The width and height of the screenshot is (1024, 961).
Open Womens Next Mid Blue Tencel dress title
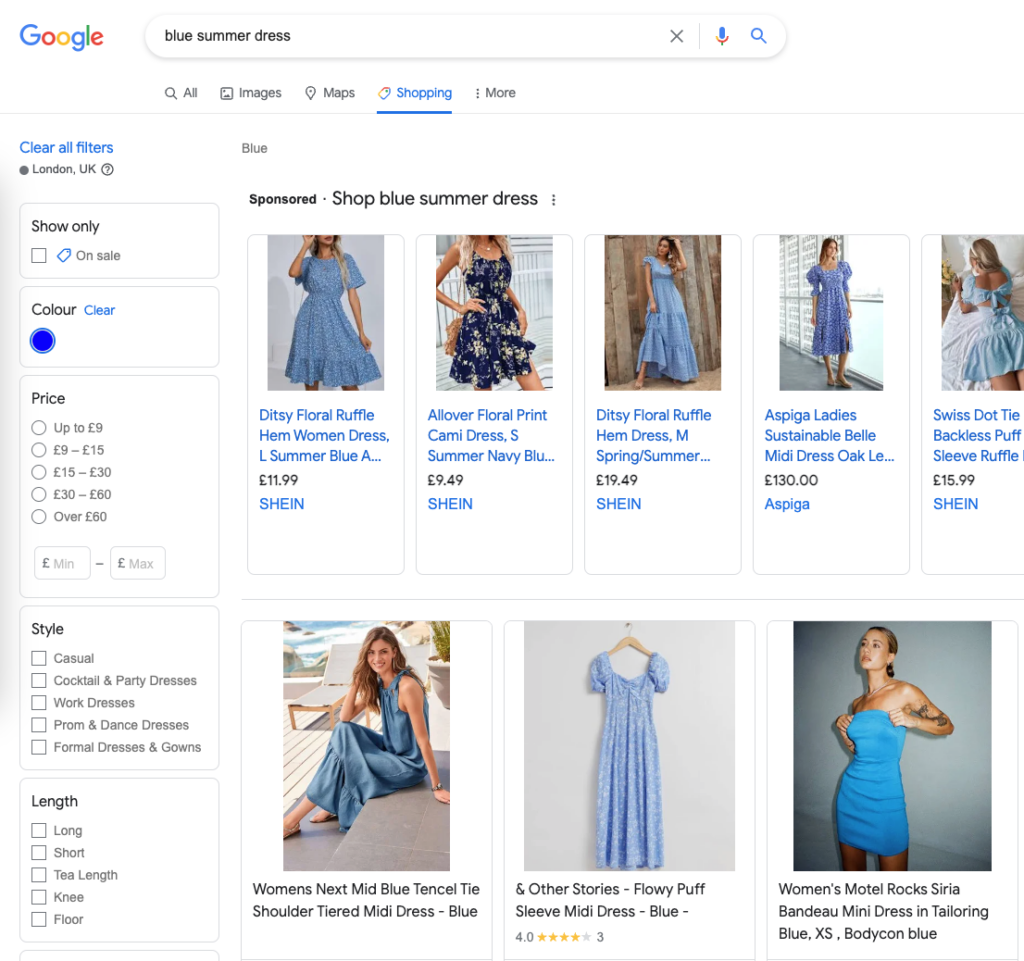click(x=366, y=900)
